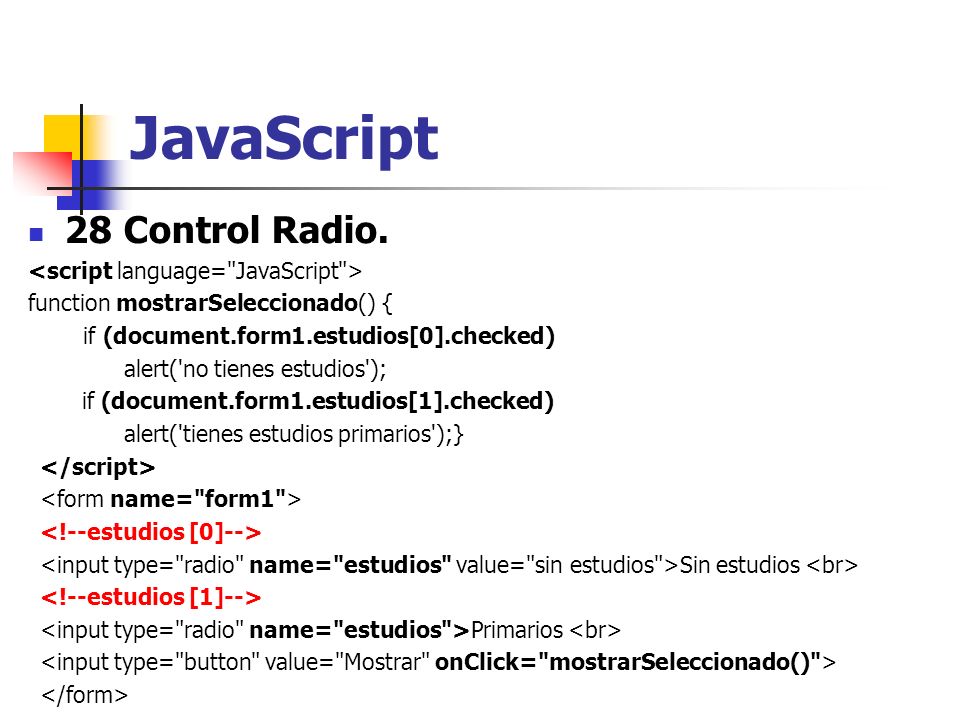The image size is (960, 720).
Task: Click the alert 'tienes estudios primarios' line
Action: coord(293,434)
